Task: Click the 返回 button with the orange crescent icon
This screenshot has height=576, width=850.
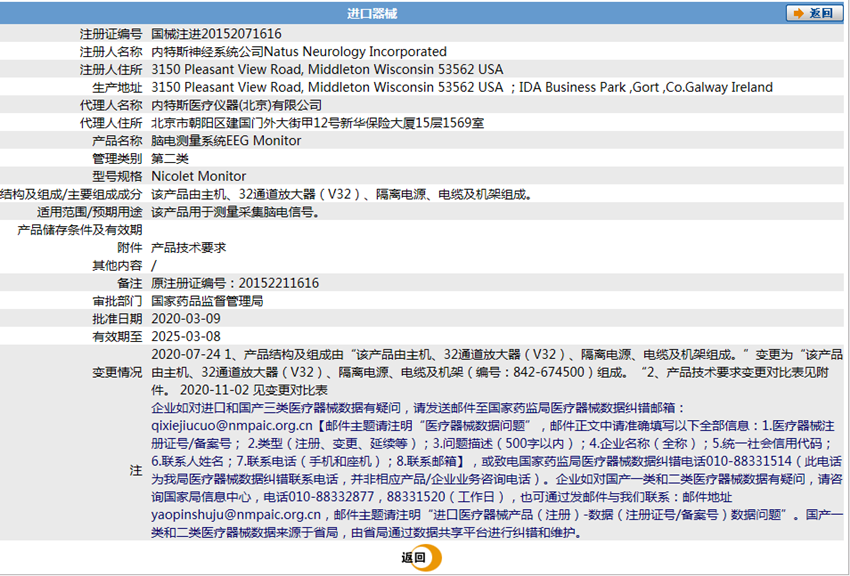Action: 421,558
